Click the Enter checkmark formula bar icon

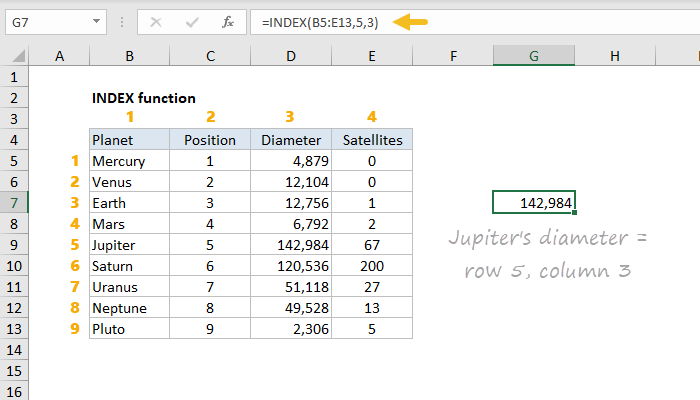click(x=192, y=22)
